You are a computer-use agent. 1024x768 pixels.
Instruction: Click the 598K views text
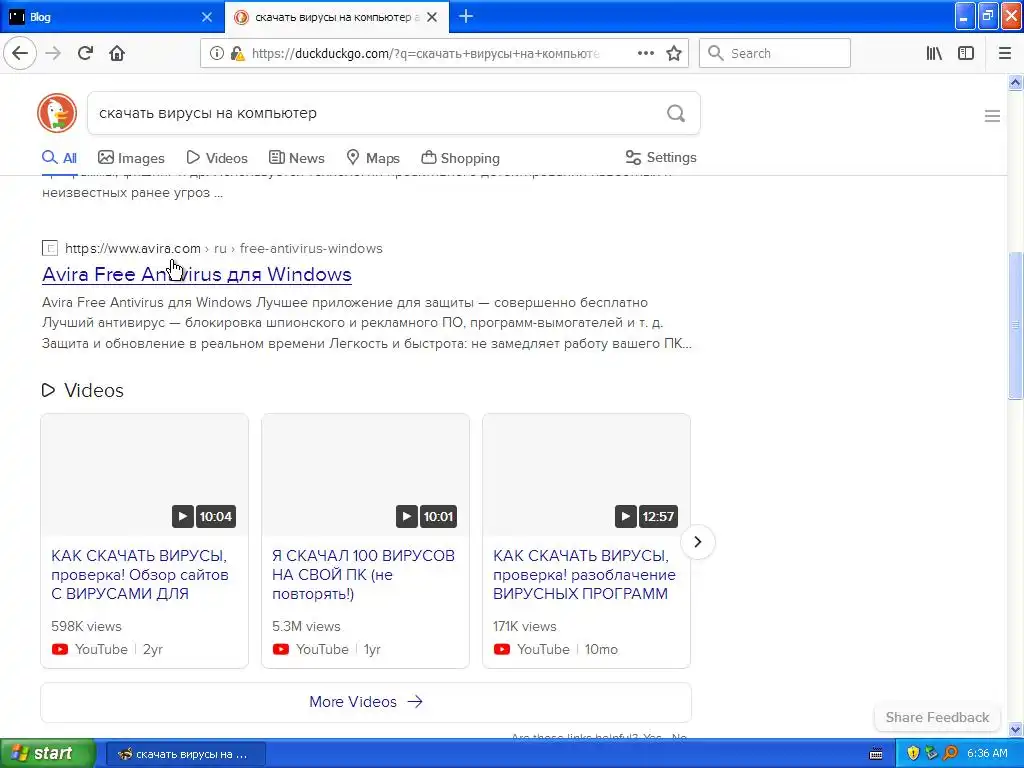click(86, 626)
